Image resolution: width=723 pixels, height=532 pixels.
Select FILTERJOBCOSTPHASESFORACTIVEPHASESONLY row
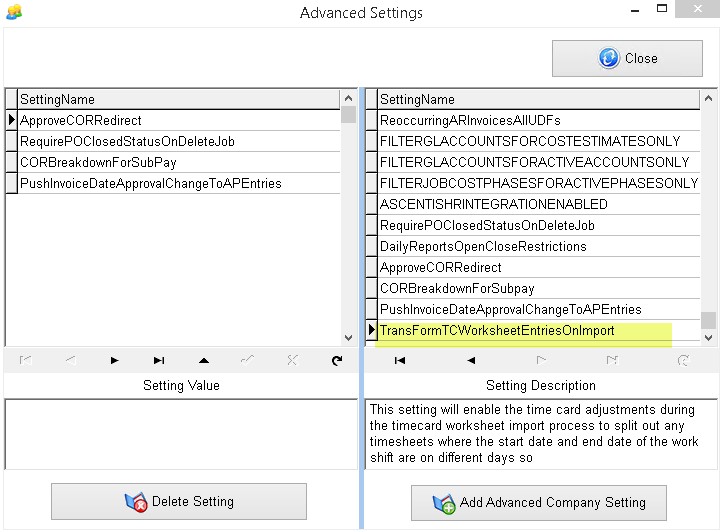[x=539, y=183]
